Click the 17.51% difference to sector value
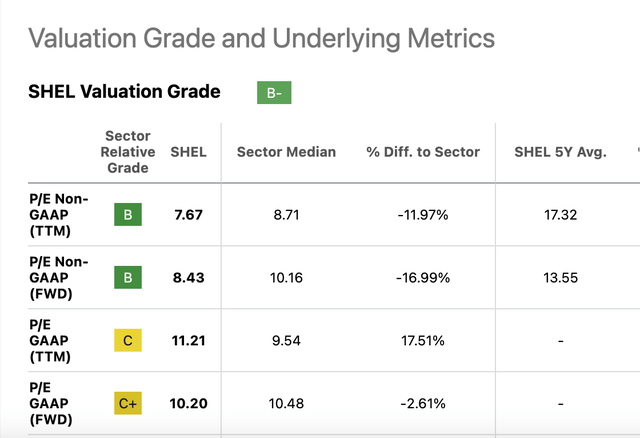 pyautogui.click(x=423, y=340)
